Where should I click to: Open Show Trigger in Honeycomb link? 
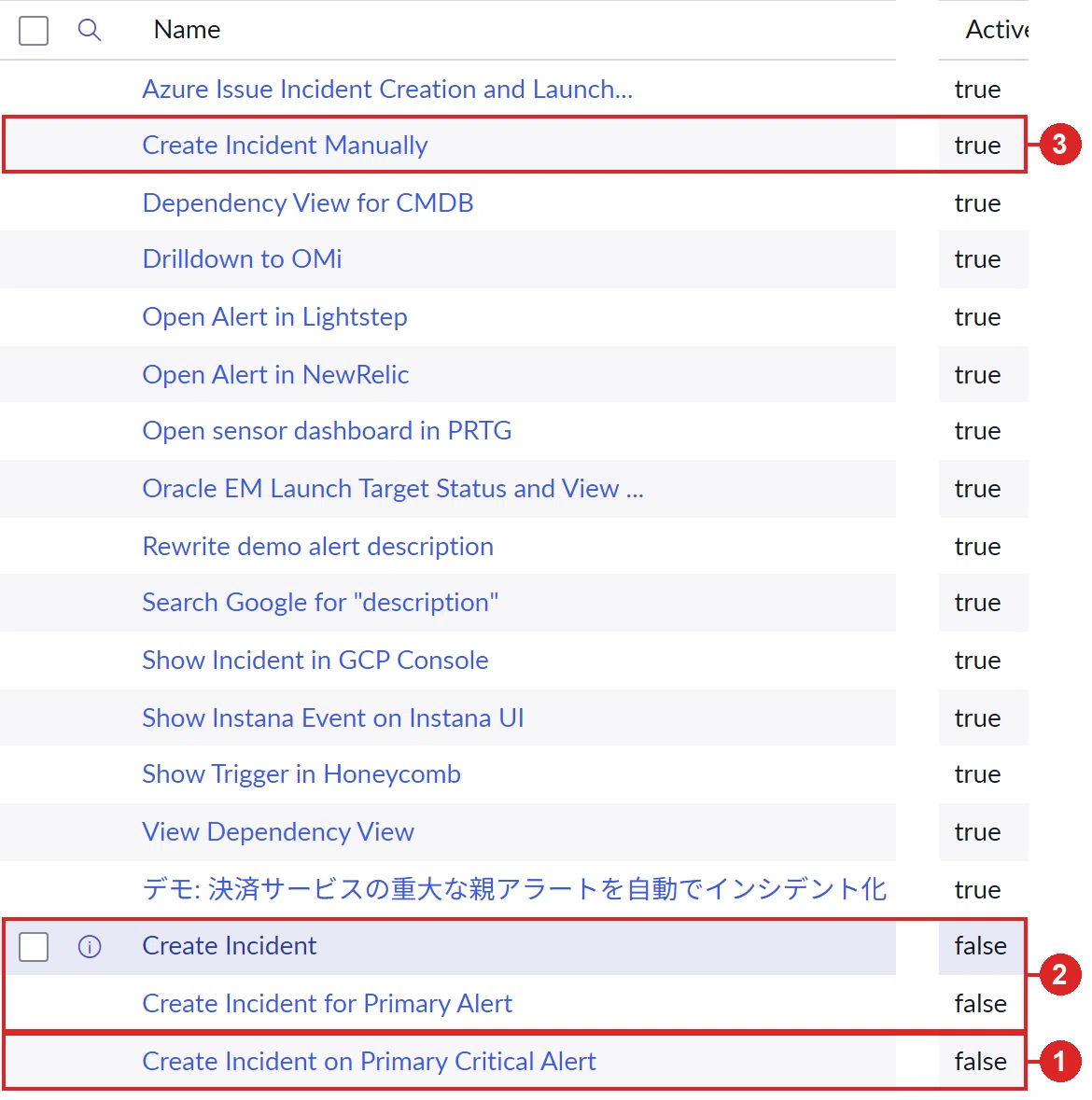[301, 774]
